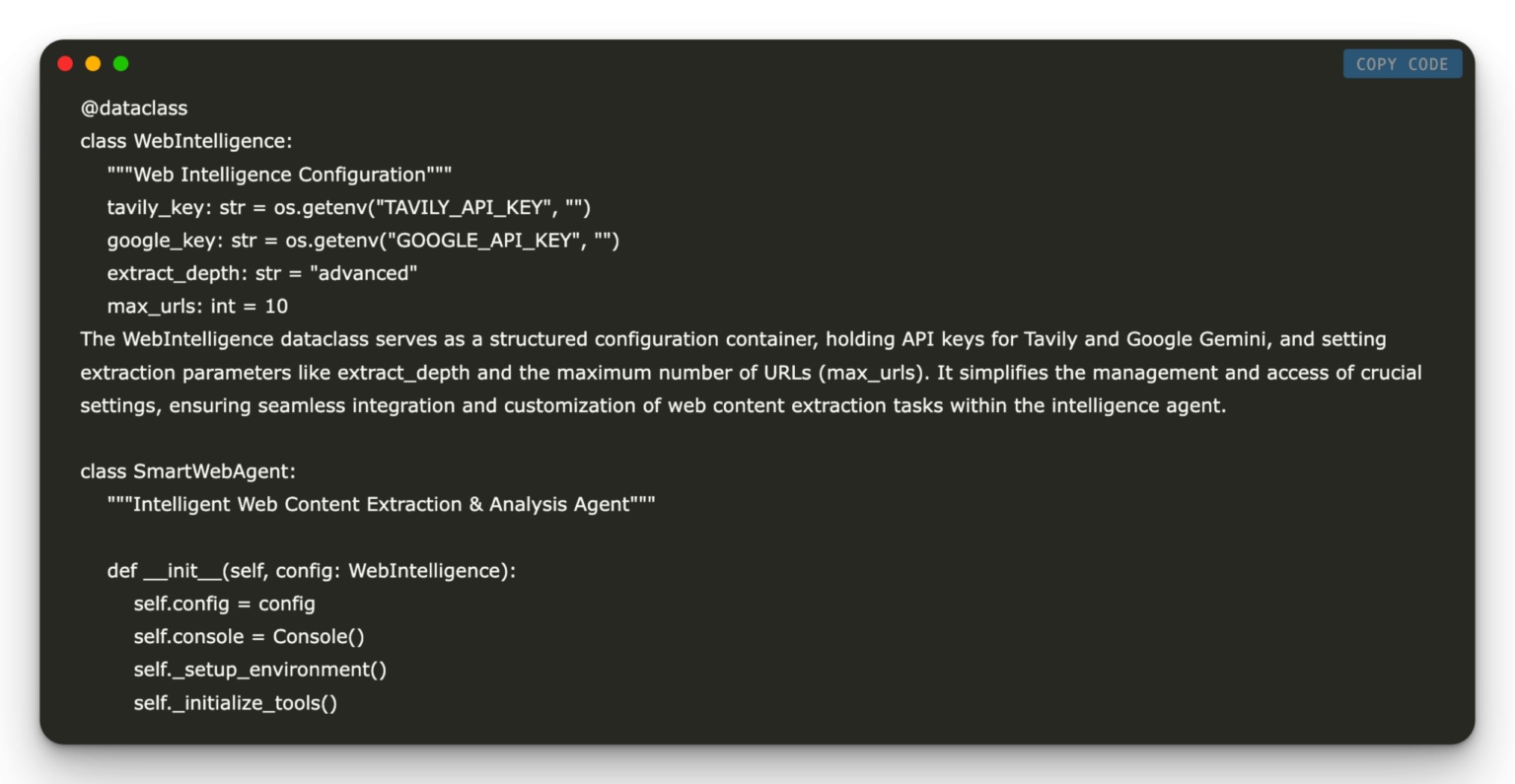The image size is (1515, 784).
Task: Select the Web Intelligence Configuration docstring
Action: pos(279,174)
